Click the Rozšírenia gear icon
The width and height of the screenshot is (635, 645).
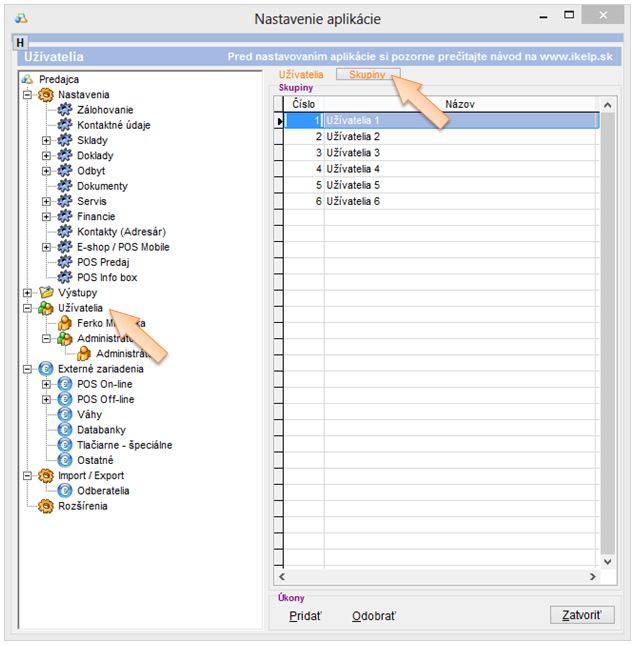(x=45, y=506)
